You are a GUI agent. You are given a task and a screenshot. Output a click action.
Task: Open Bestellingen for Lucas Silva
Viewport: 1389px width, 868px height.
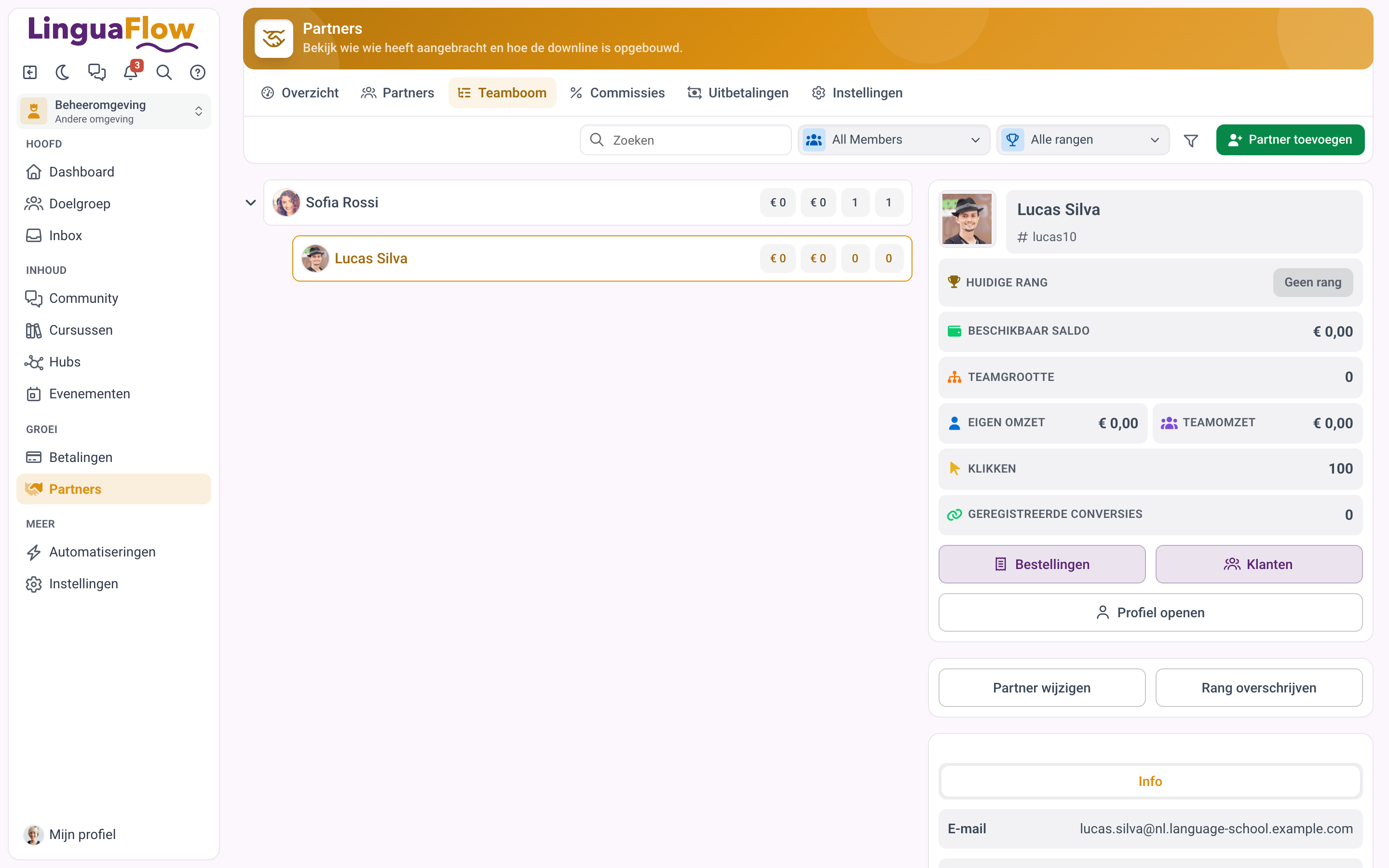pos(1042,564)
